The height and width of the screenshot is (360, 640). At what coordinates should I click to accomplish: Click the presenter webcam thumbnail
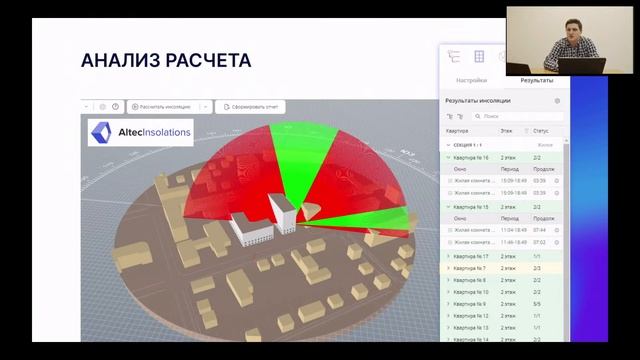point(570,41)
